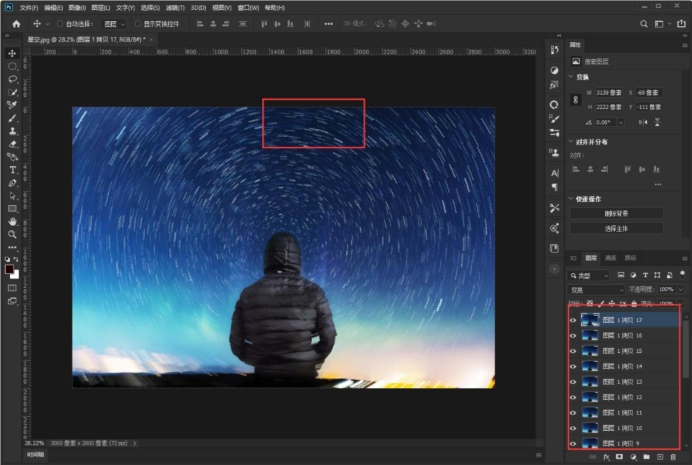Hide layer 图层 1 拷贝 16
Viewport: 692px width, 465px height.
click(573, 336)
